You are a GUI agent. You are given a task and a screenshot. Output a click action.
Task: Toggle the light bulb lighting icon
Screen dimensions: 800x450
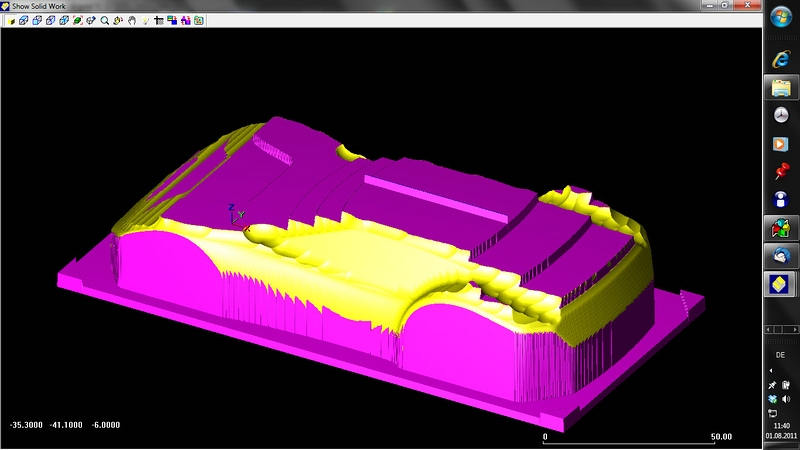pos(145,21)
